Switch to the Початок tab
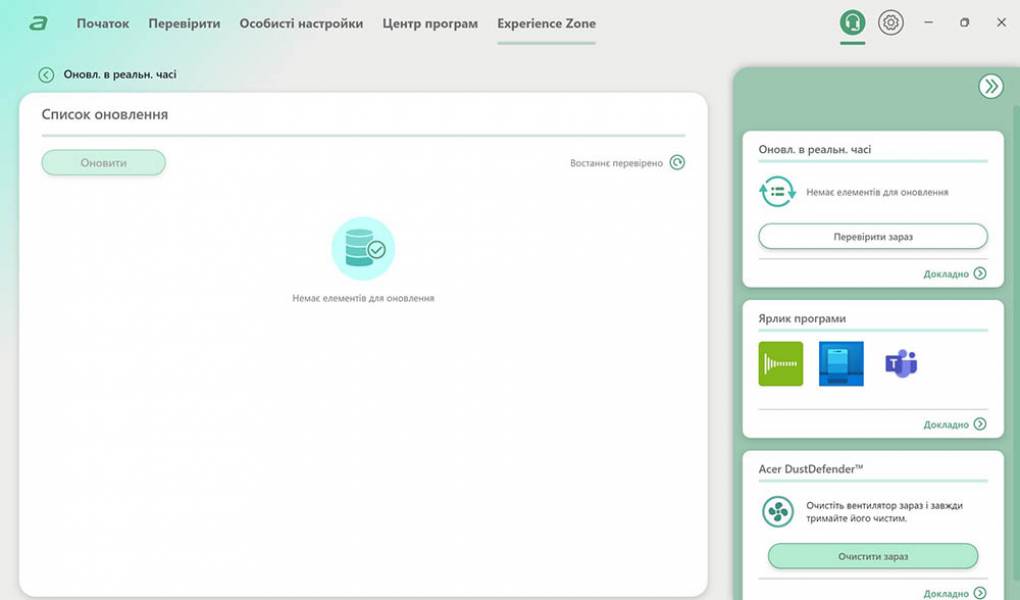The width and height of the screenshot is (1020, 600). 103,23
